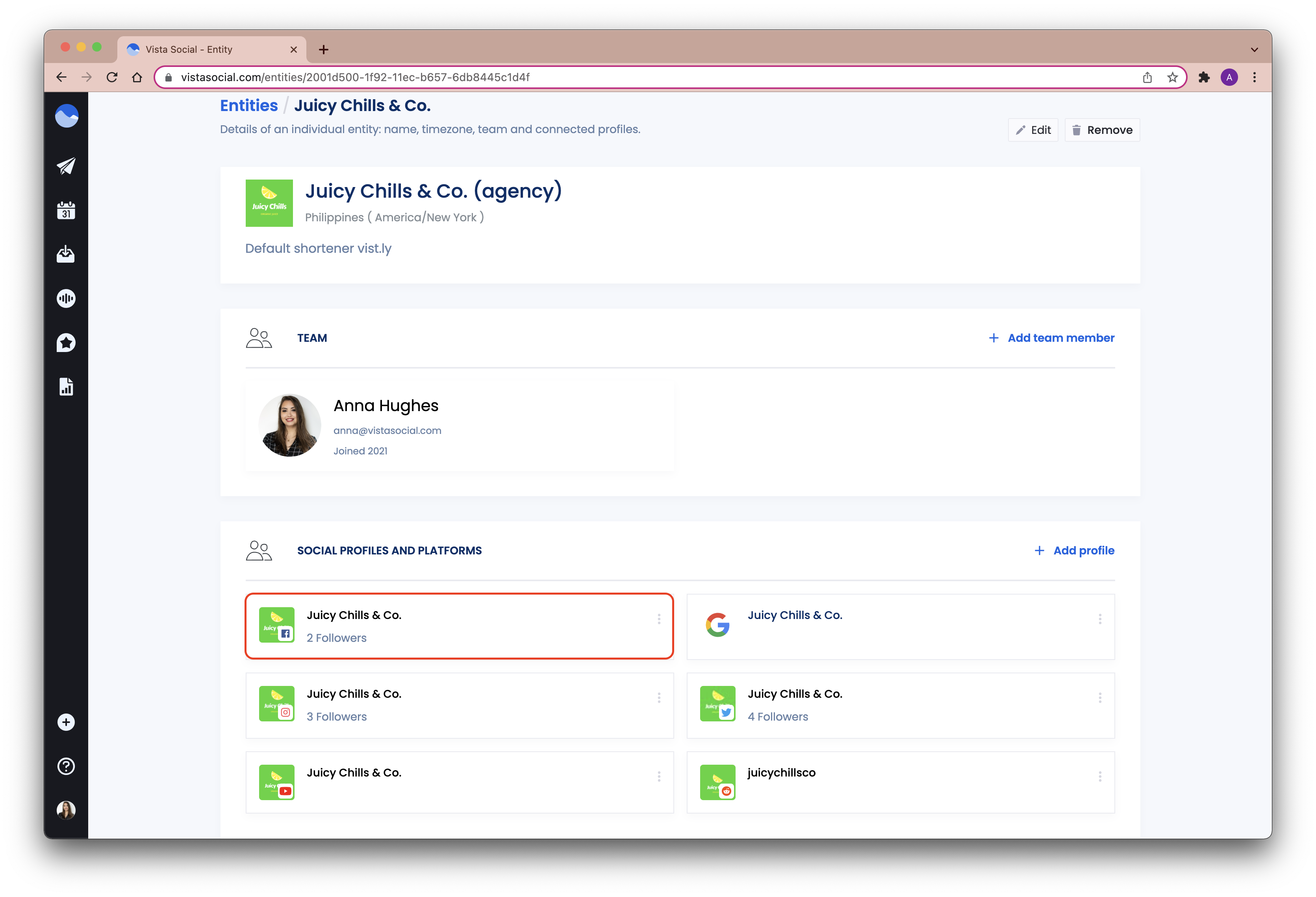Open Chrome profile avatar A
The image size is (1316, 897).
[1229, 77]
